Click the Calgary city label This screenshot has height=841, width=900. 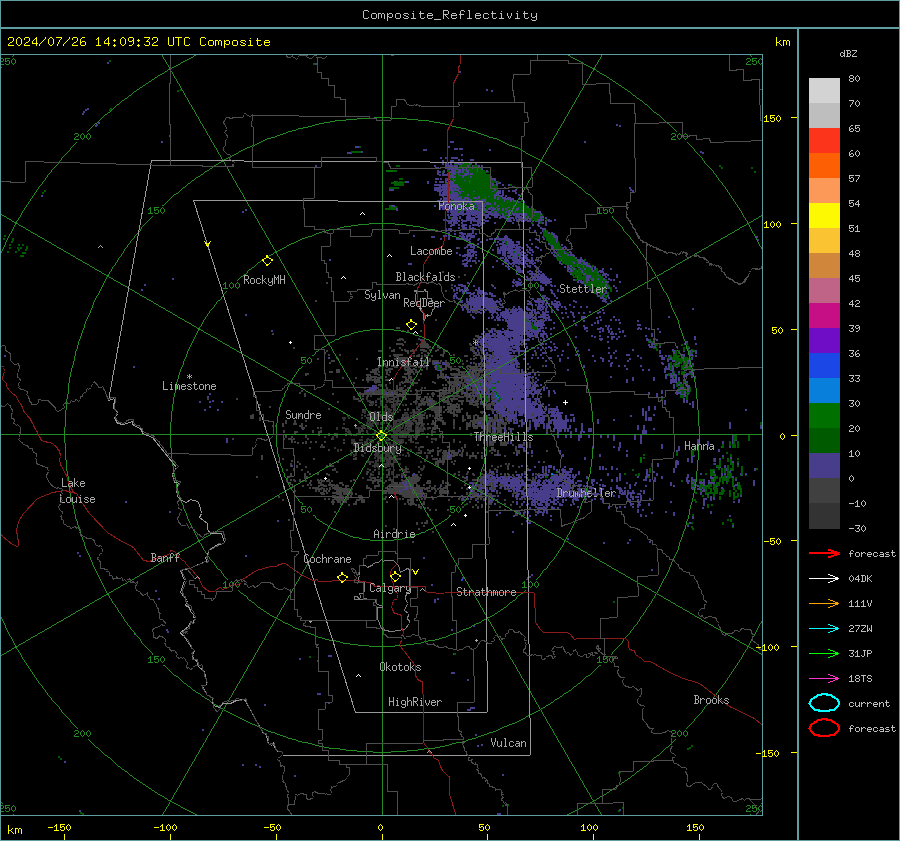[x=390, y=588]
